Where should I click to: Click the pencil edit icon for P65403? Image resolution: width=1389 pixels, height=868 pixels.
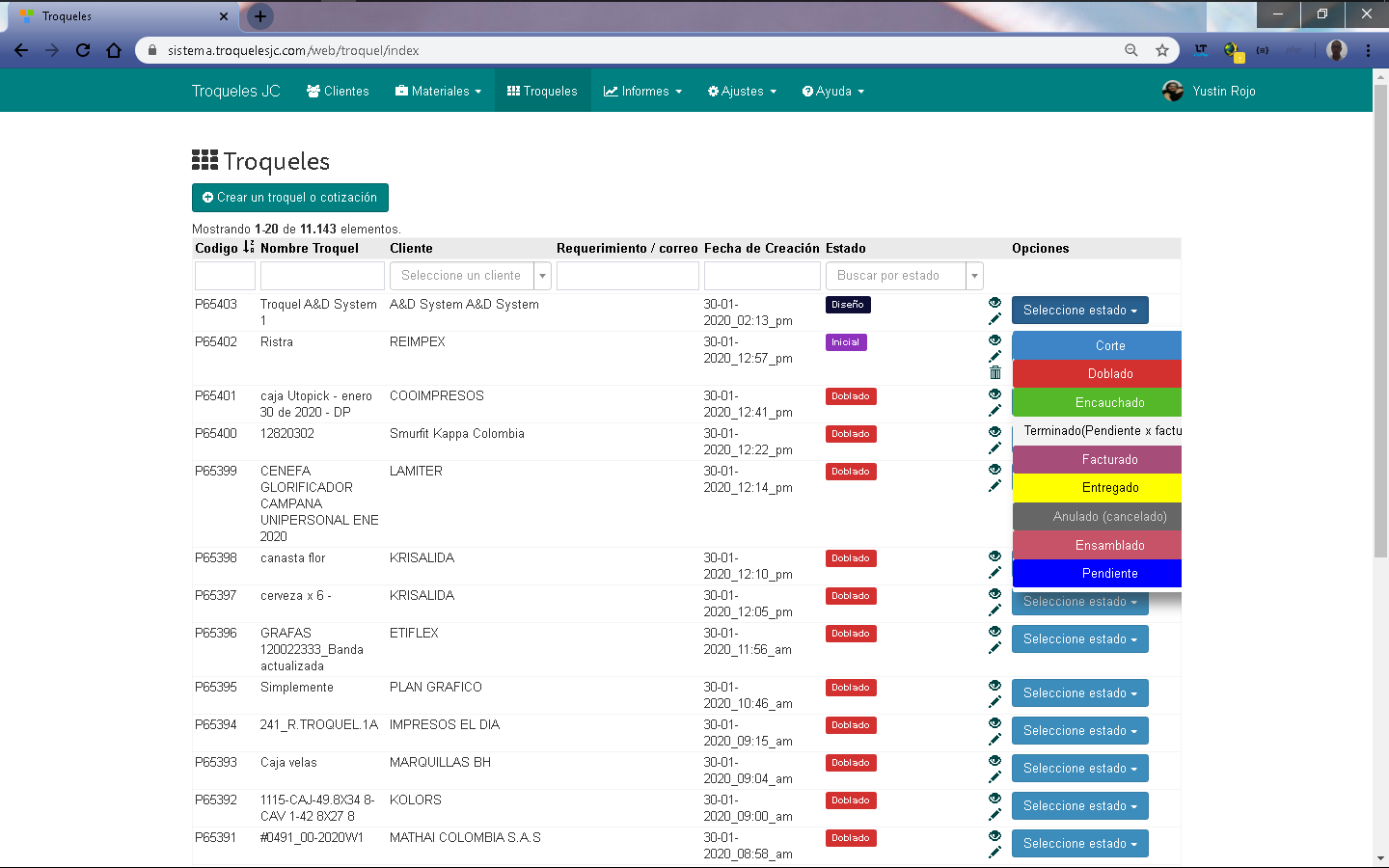pos(994,319)
